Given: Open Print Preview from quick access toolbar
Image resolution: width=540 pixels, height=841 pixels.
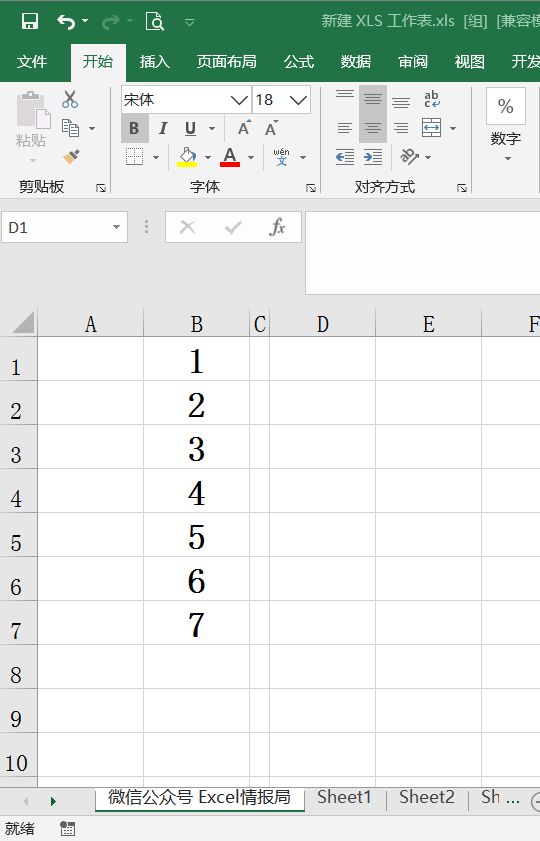Looking at the screenshot, I should 154,21.
